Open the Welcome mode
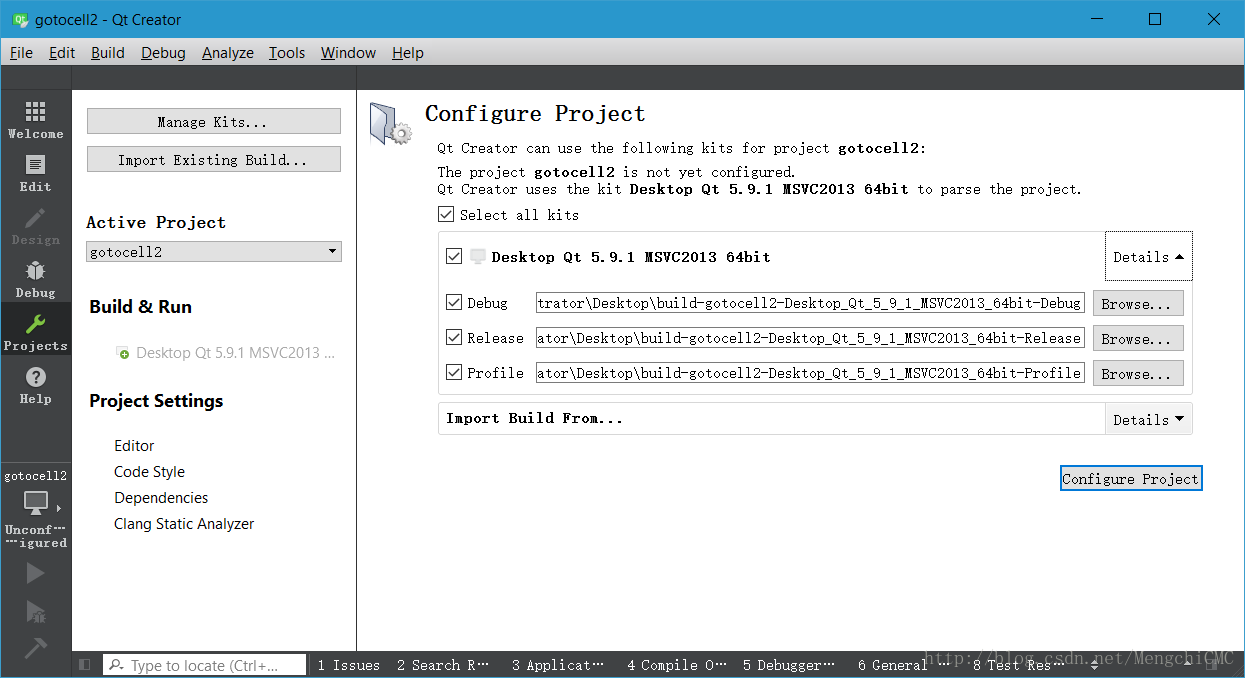Image resolution: width=1245 pixels, height=678 pixels. point(35,119)
